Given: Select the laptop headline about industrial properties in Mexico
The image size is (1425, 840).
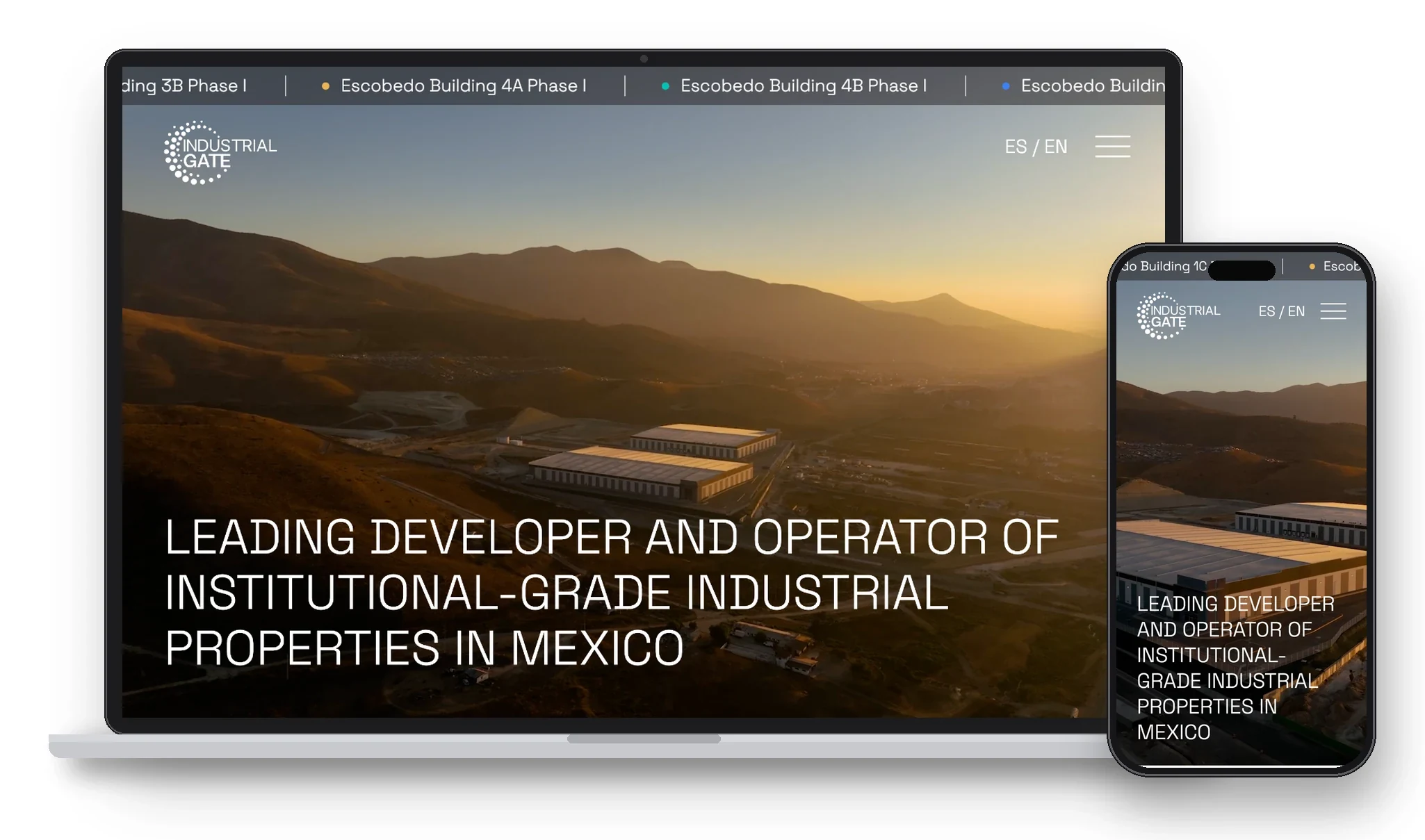Looking at the screenshot, I should [612, 593].
